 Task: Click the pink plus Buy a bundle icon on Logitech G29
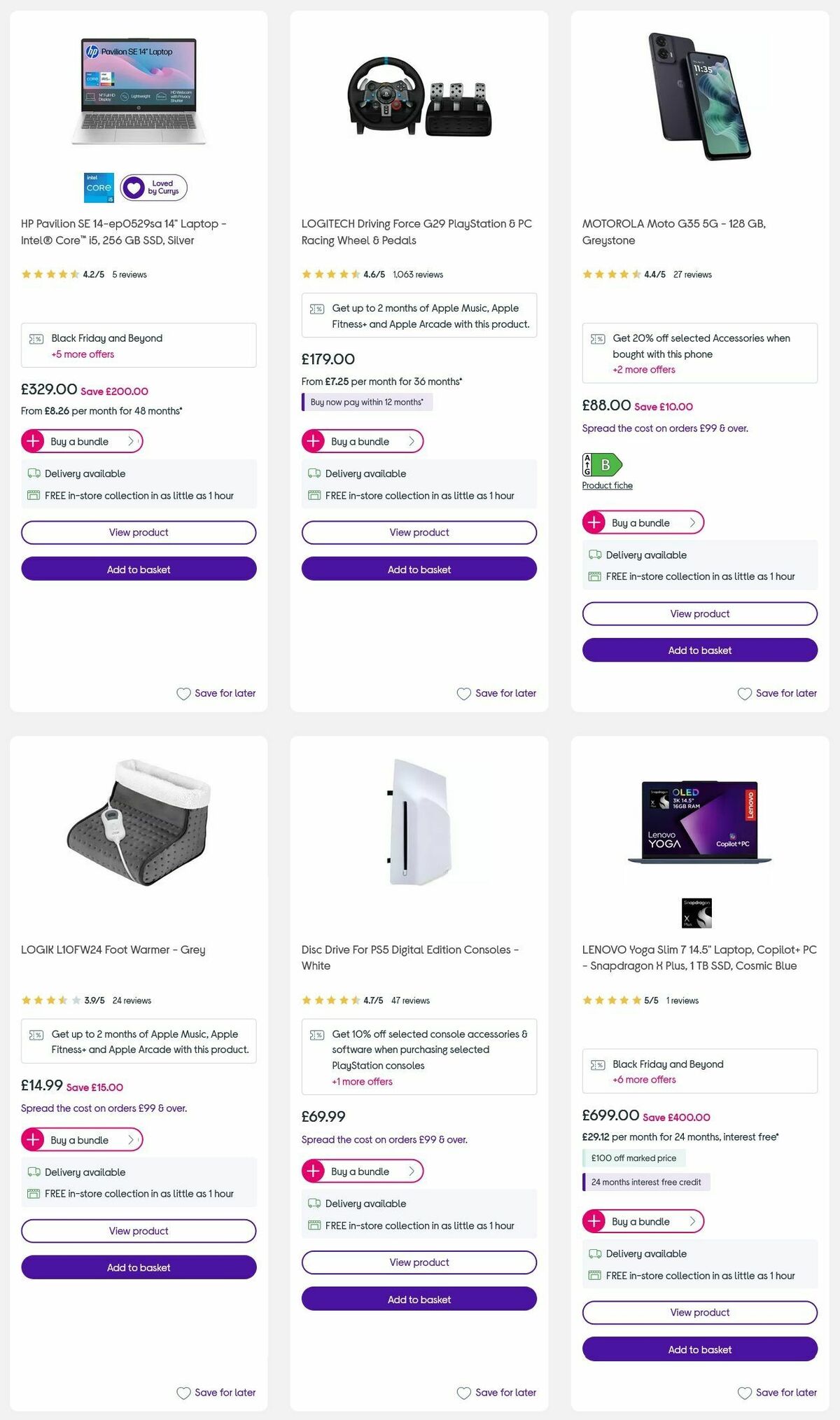point(314,441)
